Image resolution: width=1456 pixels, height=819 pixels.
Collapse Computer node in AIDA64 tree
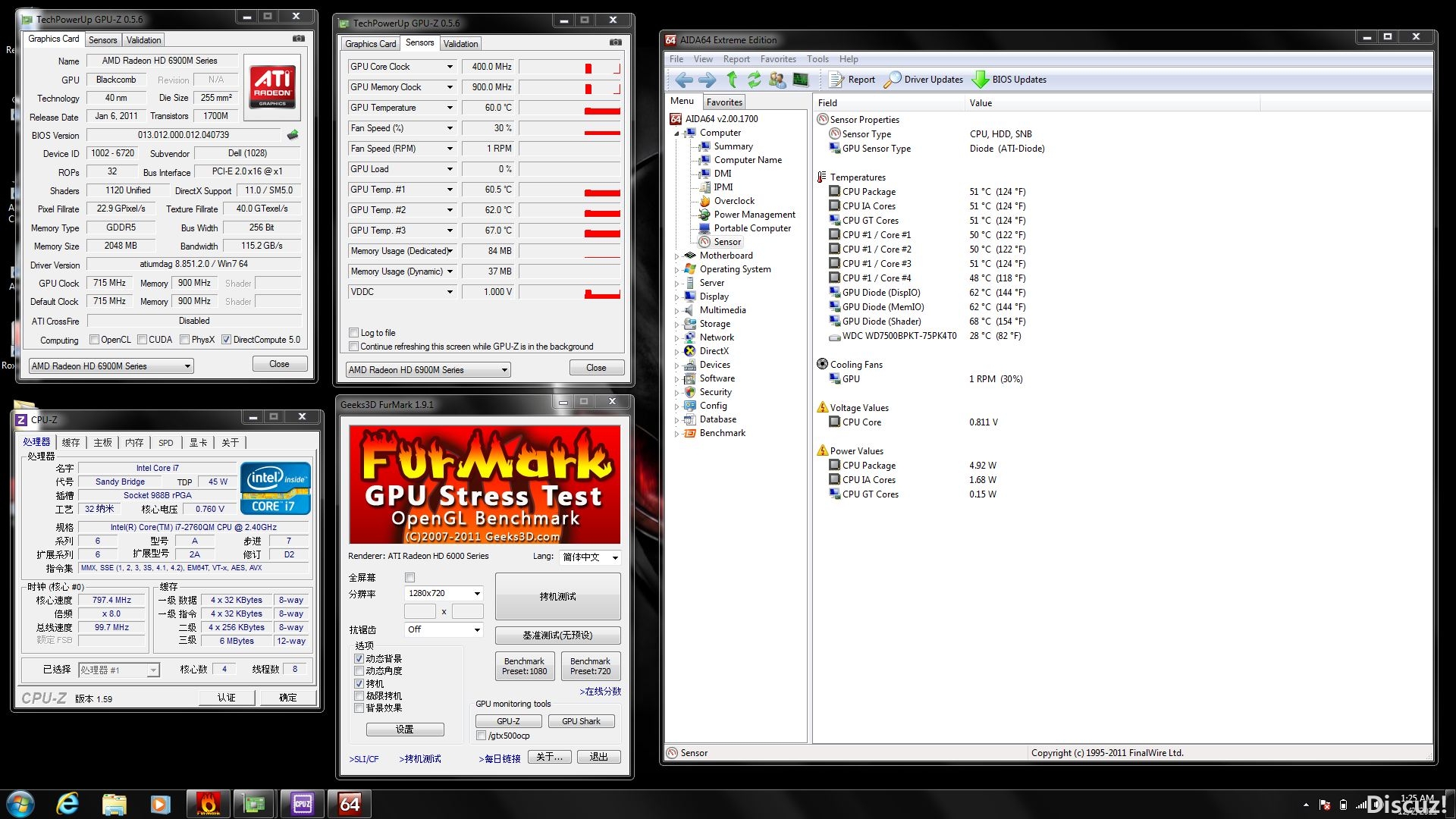(x=676, y=133)
